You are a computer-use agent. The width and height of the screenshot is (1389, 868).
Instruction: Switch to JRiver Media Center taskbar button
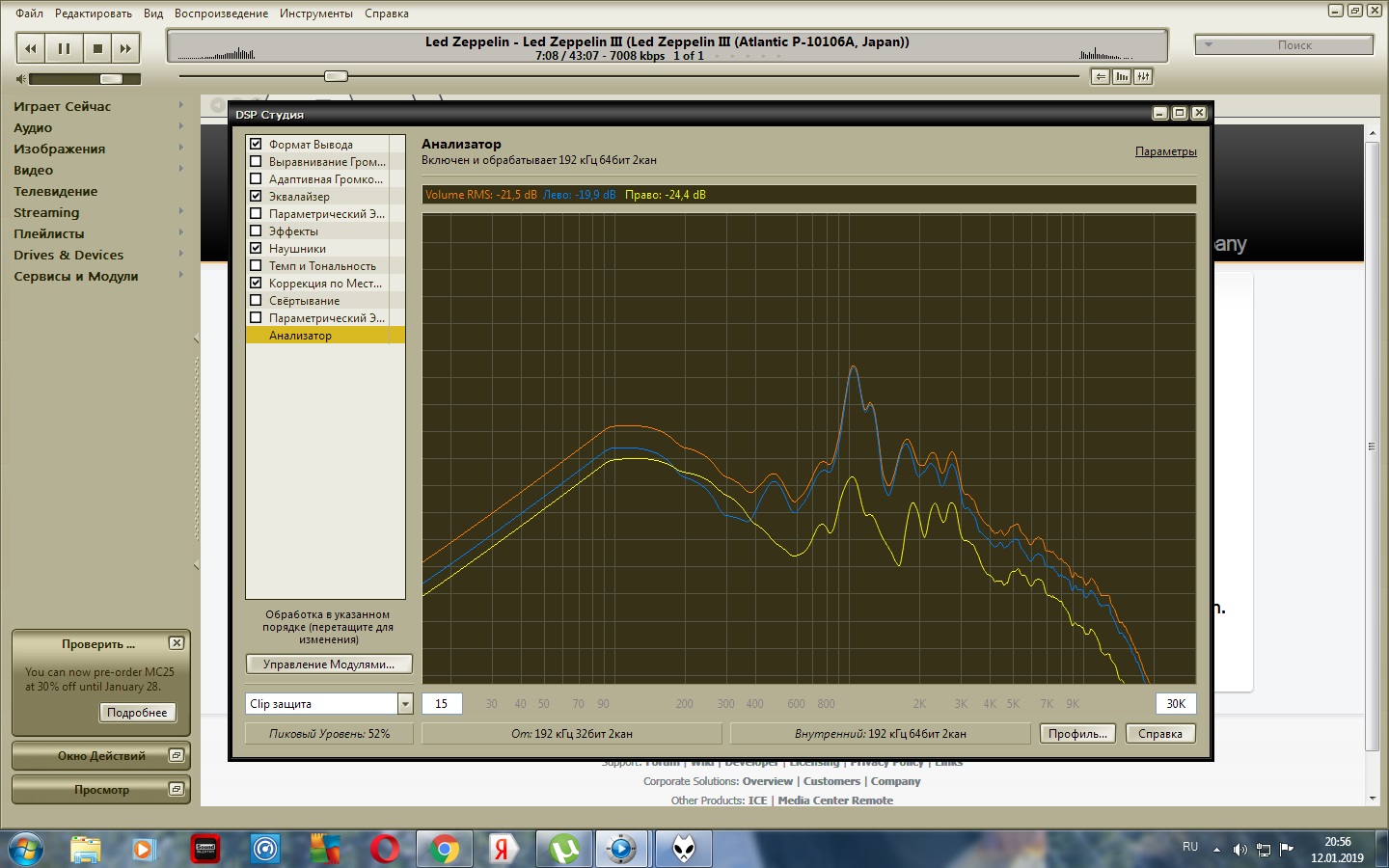(622, 849)
